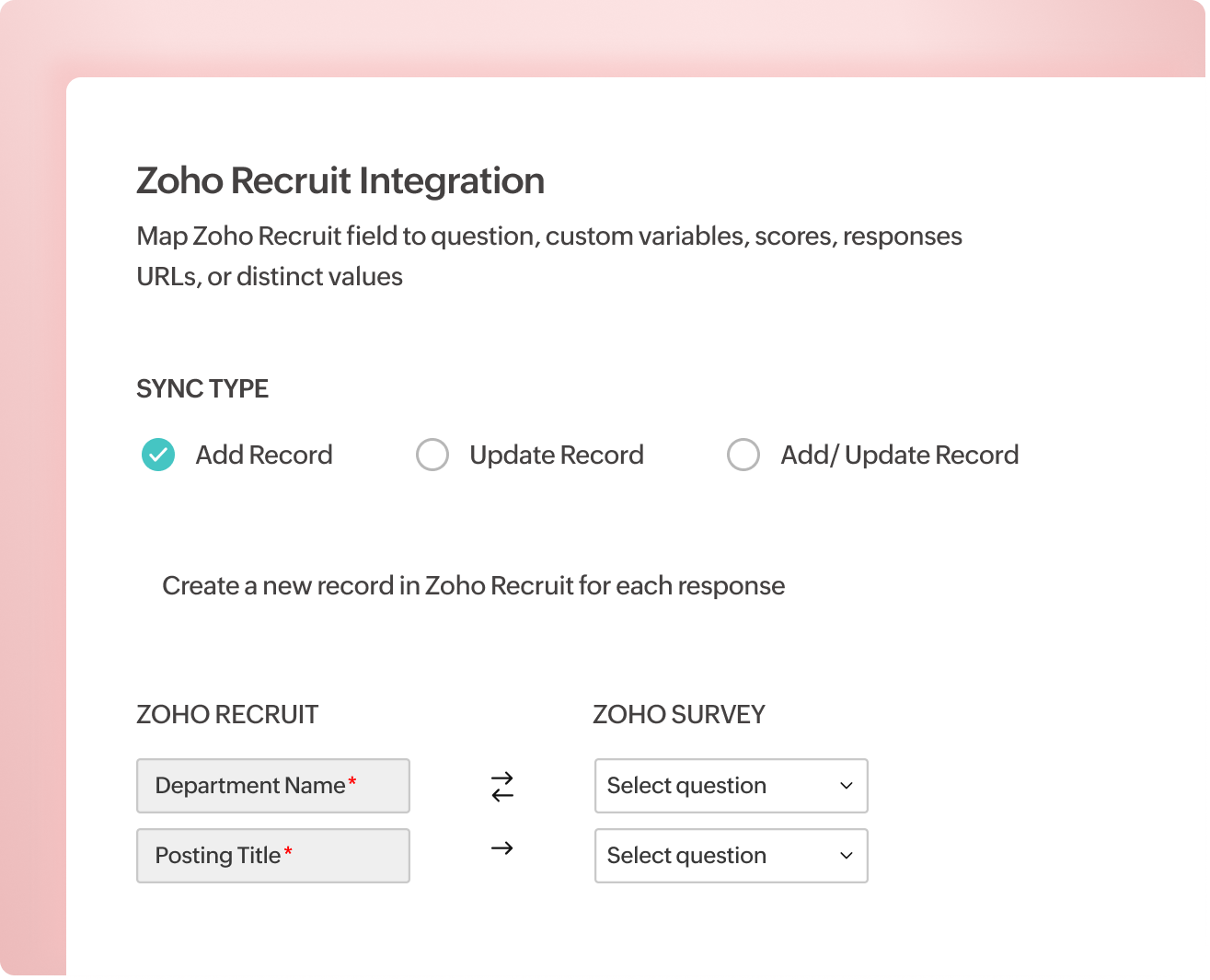Click the Zoho Recruit Integration title

340,180
